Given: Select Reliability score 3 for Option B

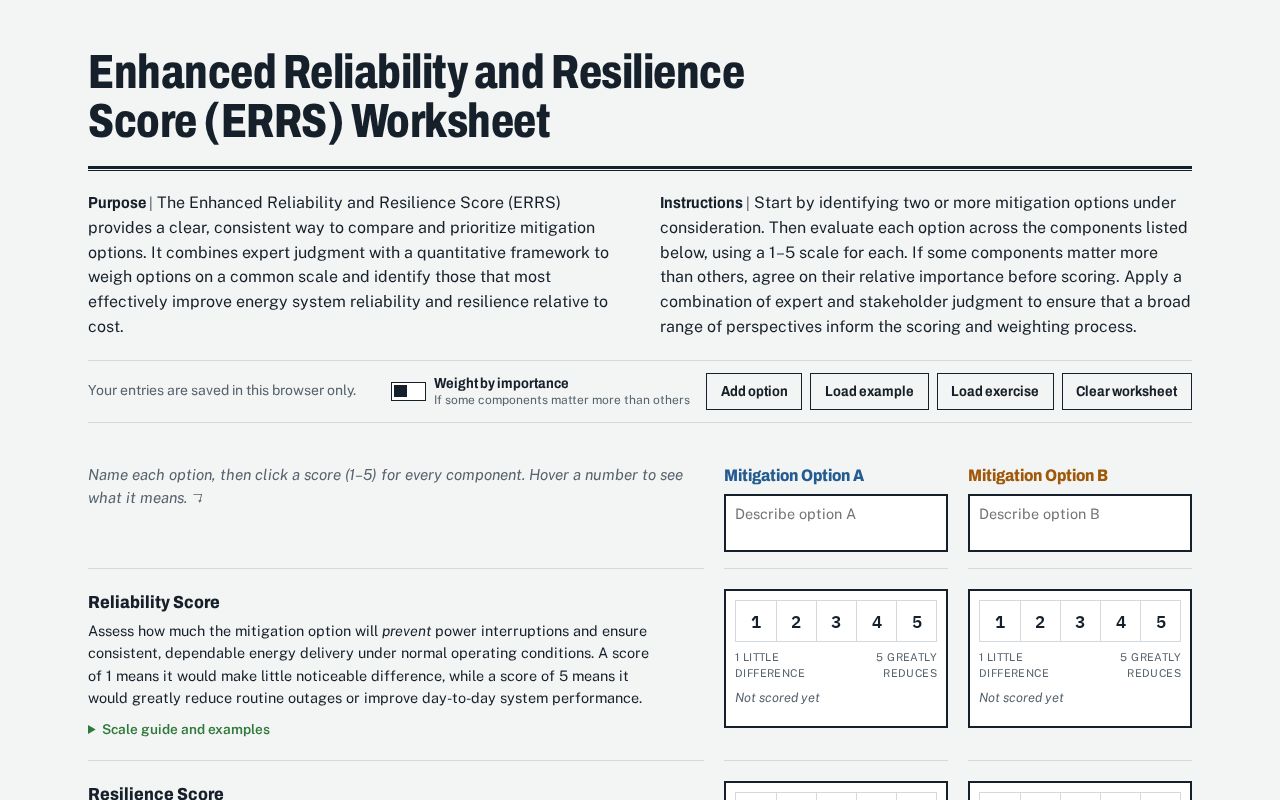Looking at the screenshot, I should [x=1080, y=621].
